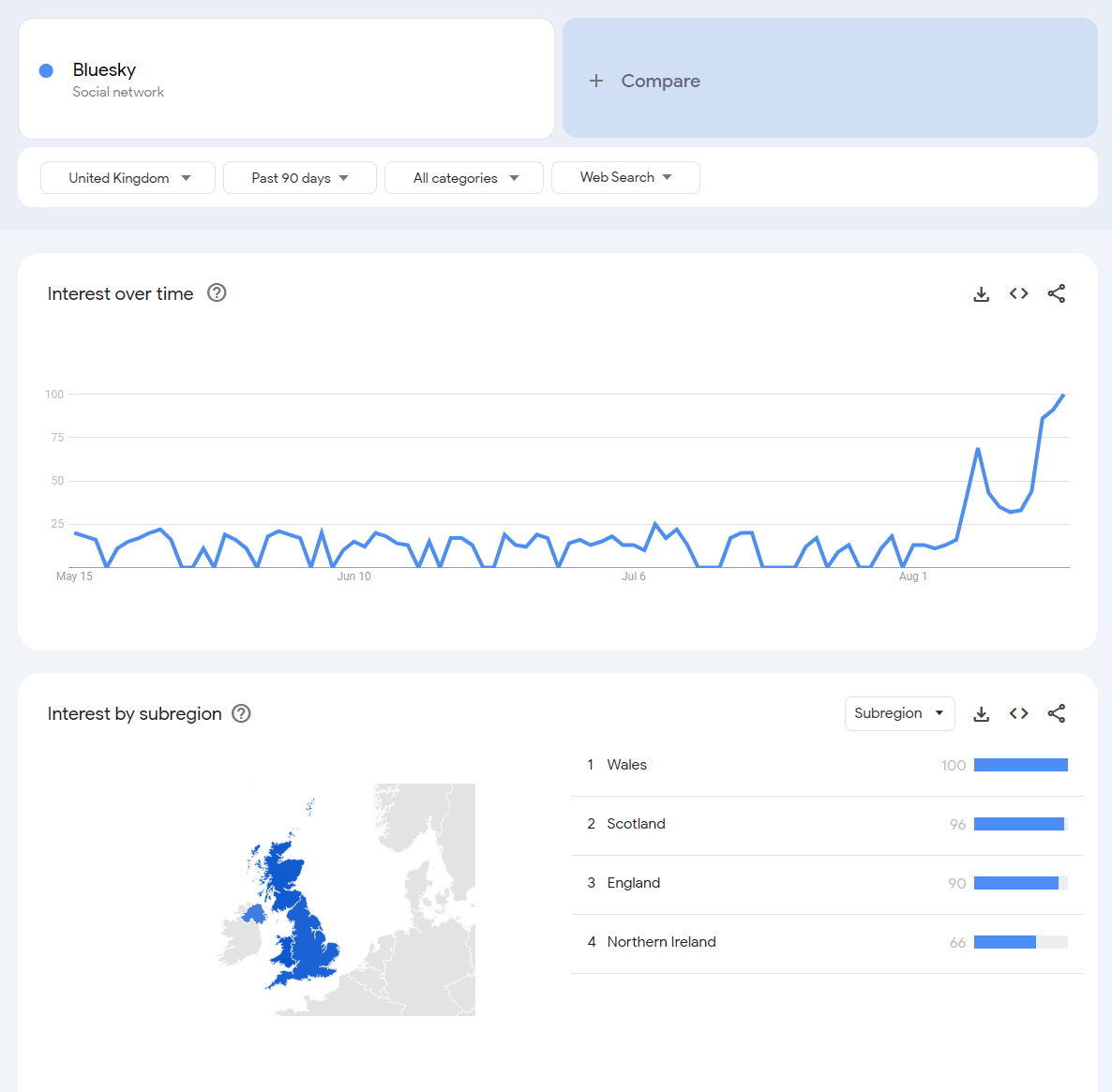
Task: Click the Compare term box
Action: click(830, 80)
